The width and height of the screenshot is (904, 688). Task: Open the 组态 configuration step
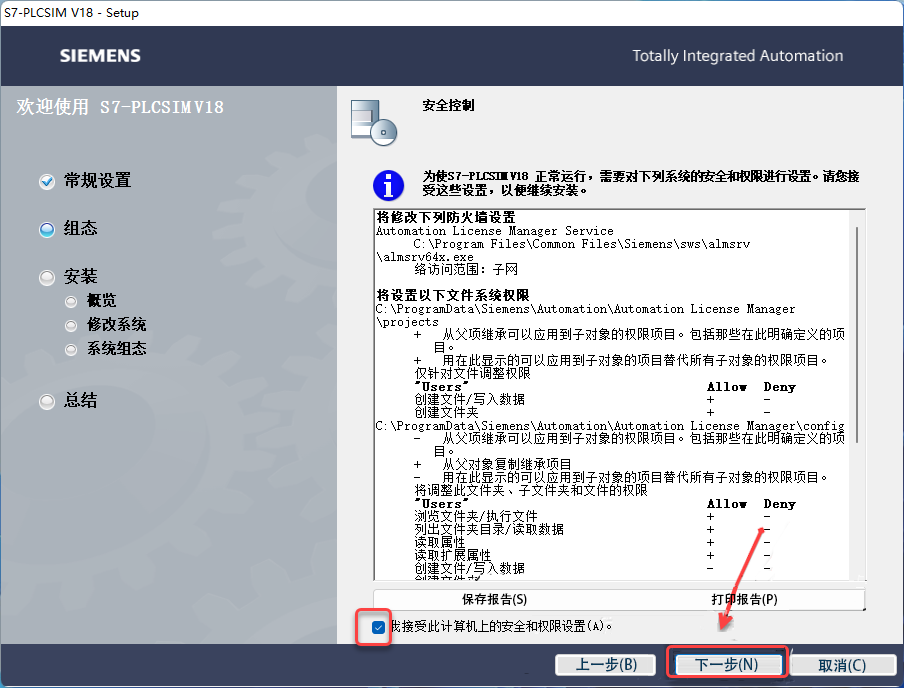(82, 229)
